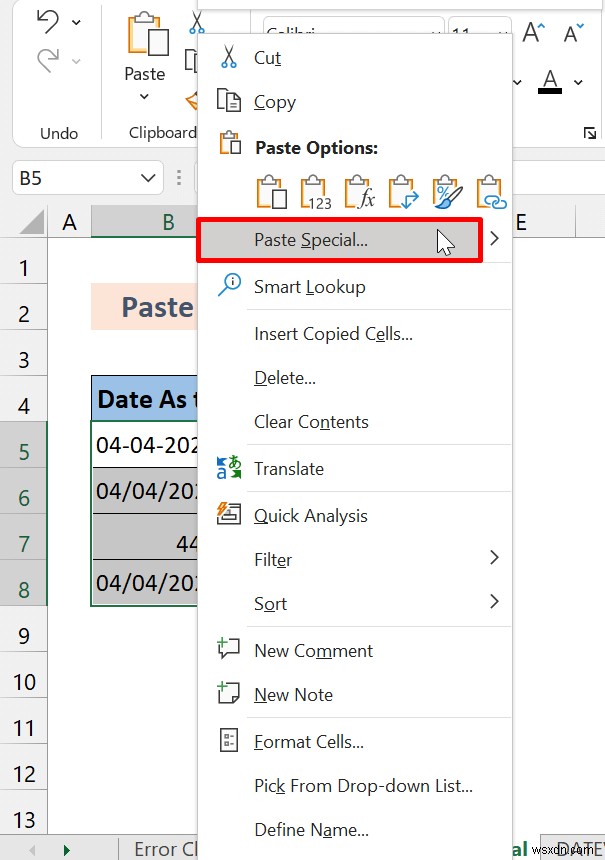Expand the Paste Special submenu arrow
The image size is (605, 860).
494,239
